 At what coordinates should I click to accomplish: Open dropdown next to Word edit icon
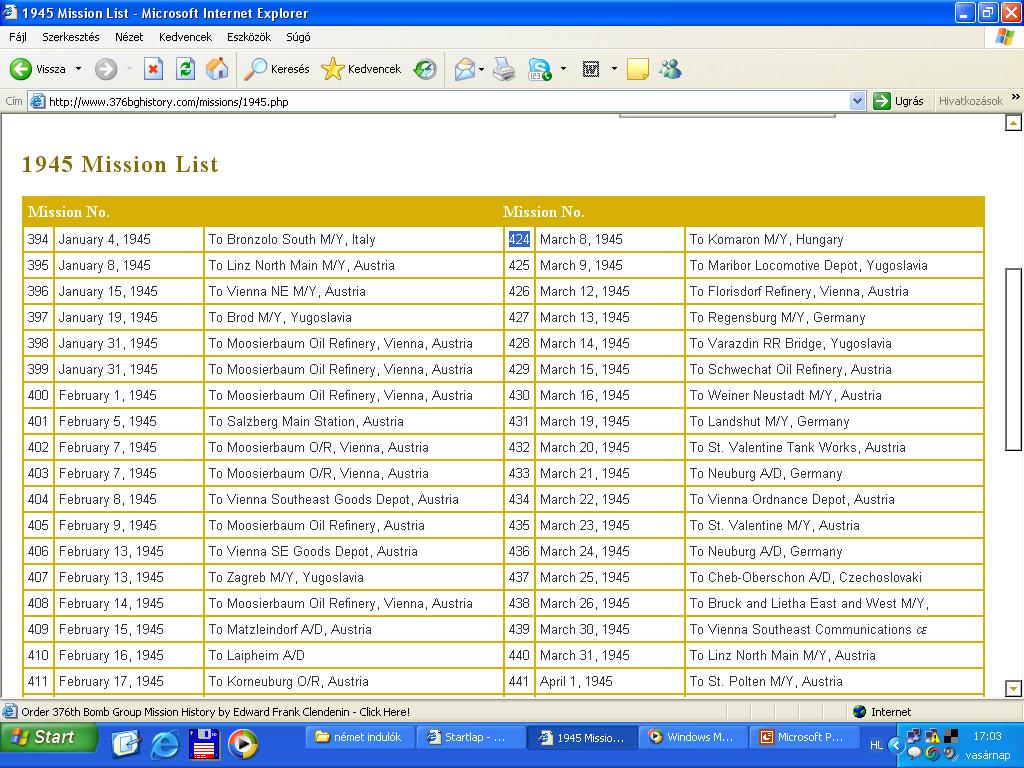(x=614, y=69)
